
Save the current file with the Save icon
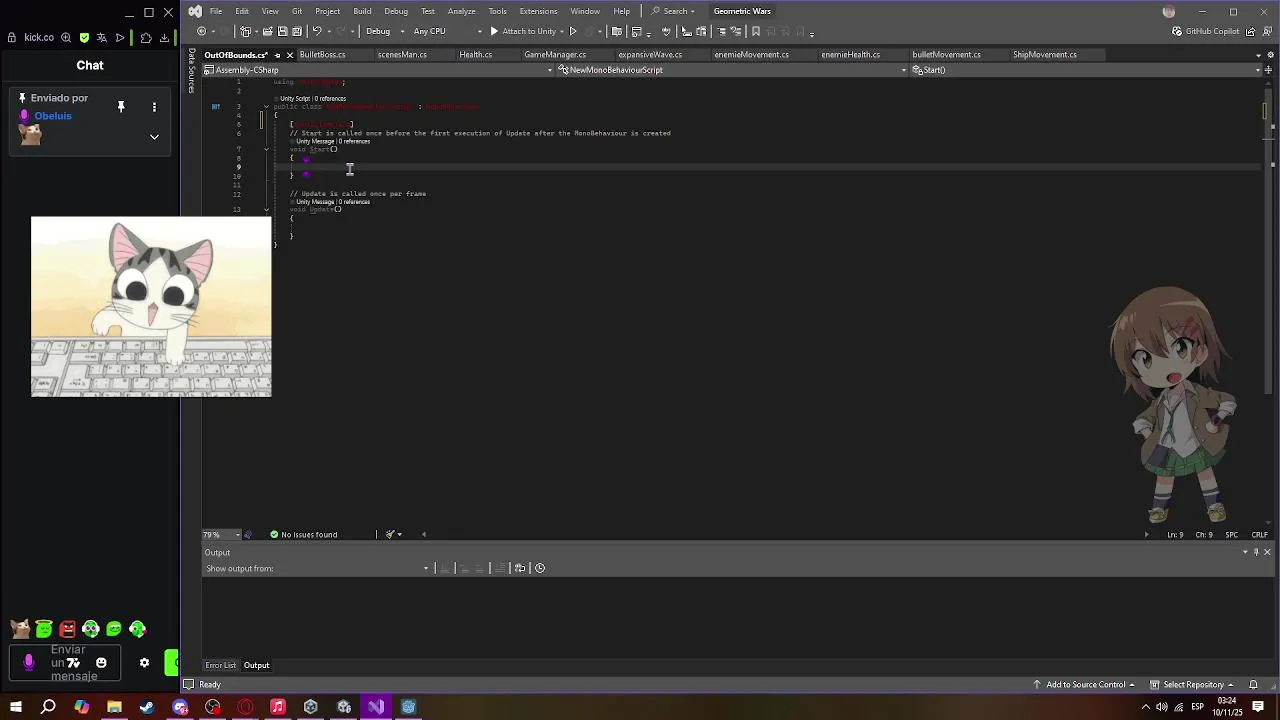point(282,31)
